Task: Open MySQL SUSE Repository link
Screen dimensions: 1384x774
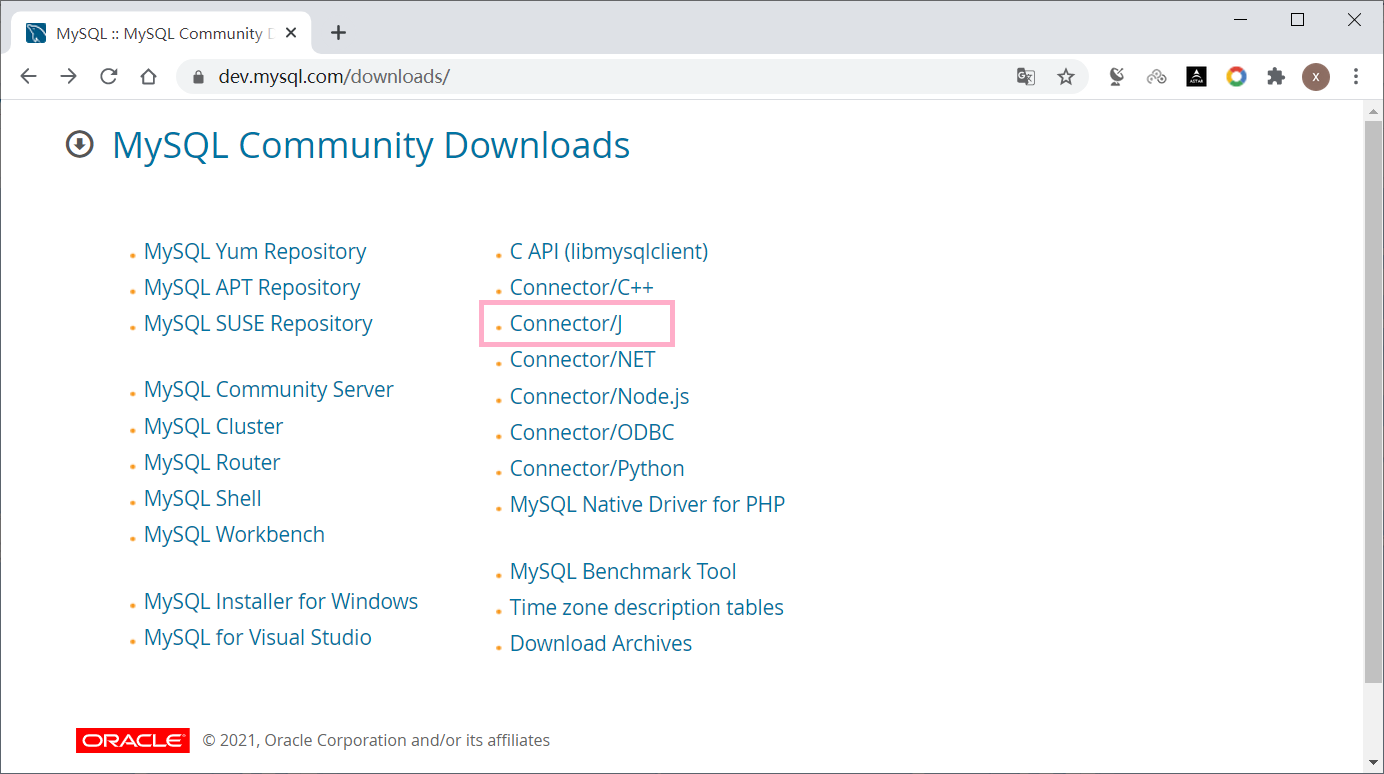Action: click(x=258, y=323)
